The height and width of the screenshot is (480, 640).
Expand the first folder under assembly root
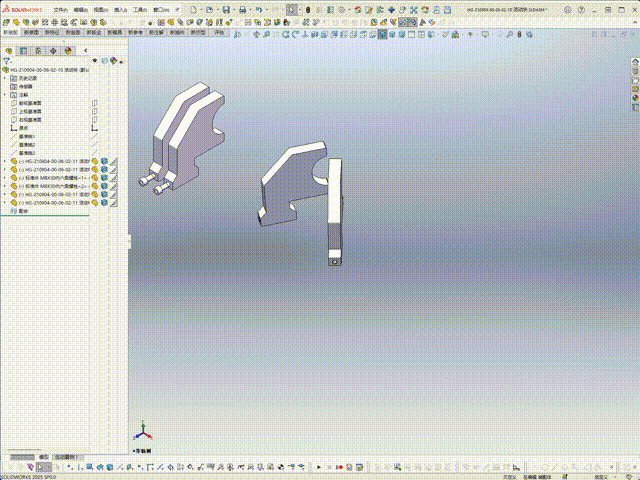[5, 78]
